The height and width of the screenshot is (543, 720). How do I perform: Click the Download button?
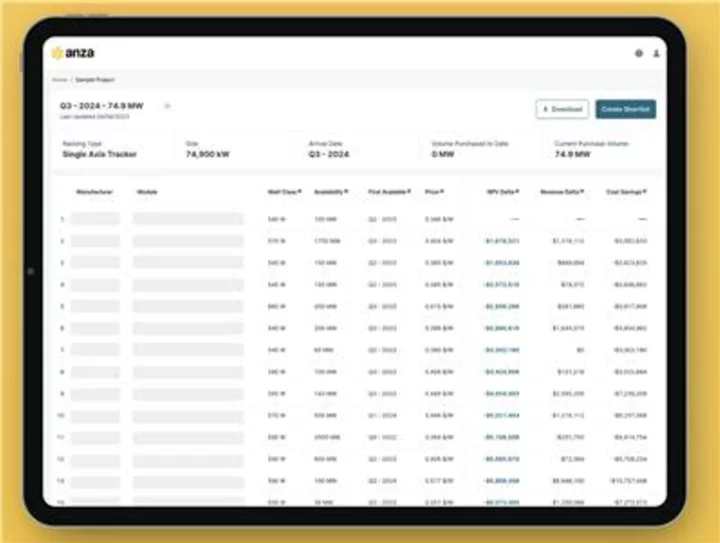coord(562,109)
